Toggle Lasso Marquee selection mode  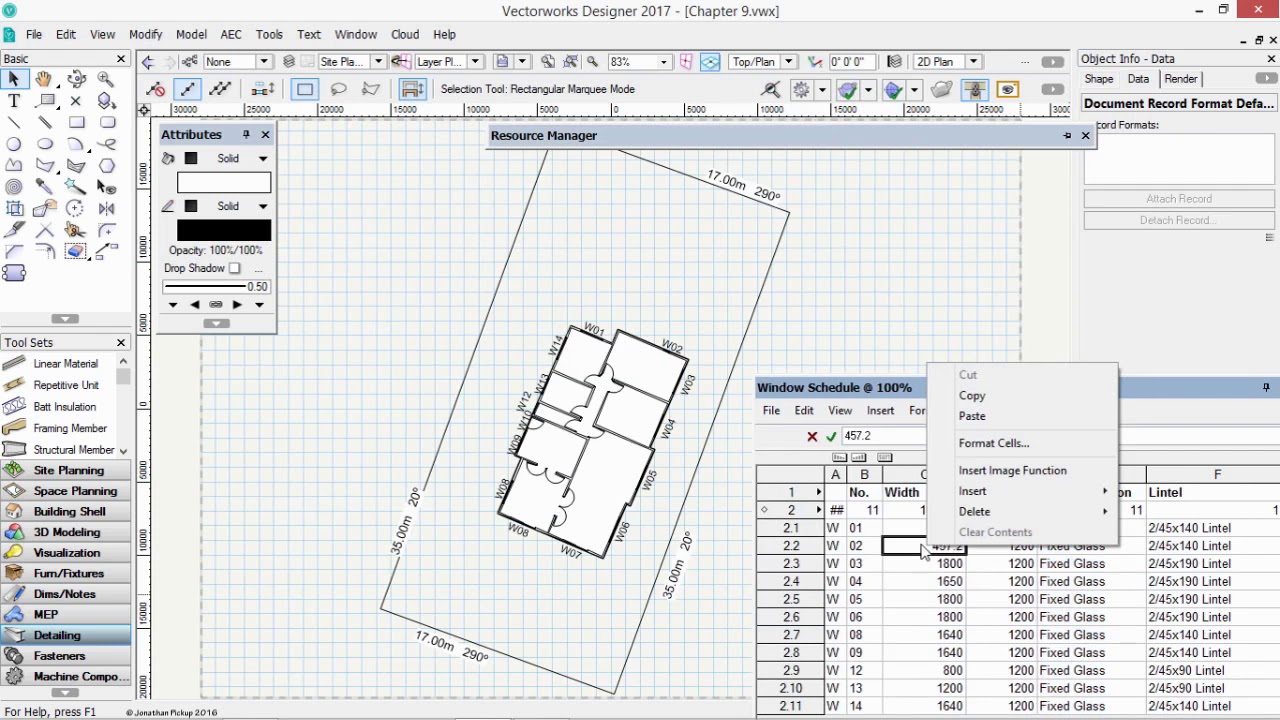point(338,89)
